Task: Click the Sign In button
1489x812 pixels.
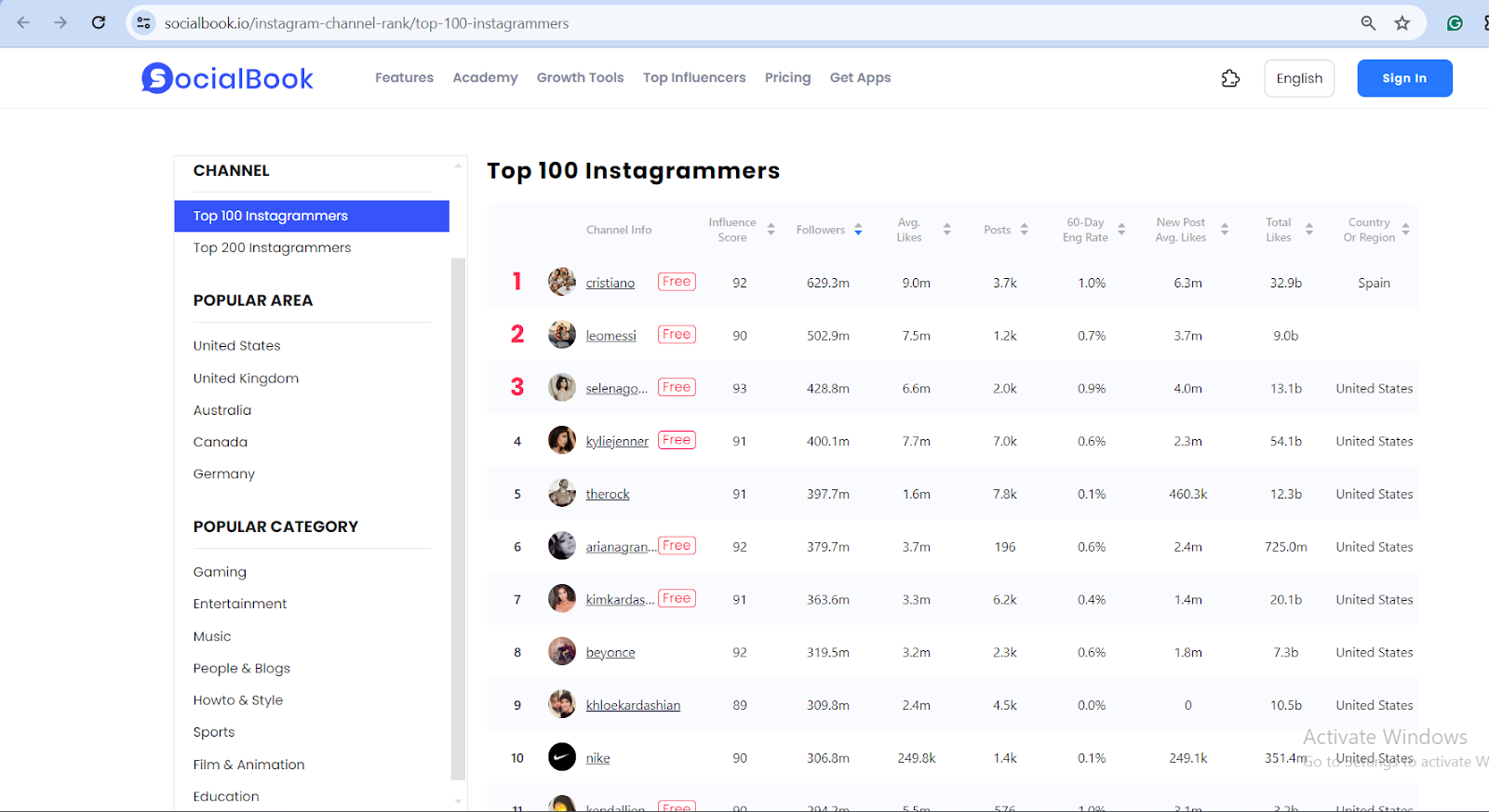Action: (x=1404, y=78)
